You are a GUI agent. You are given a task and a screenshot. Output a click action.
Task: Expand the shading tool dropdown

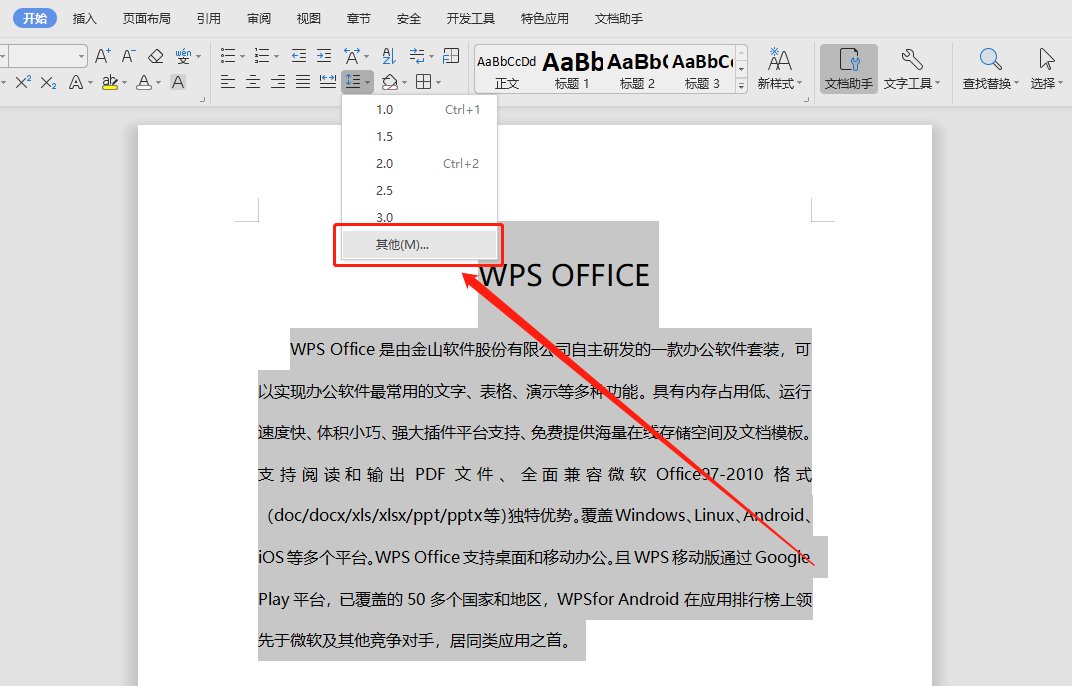point(404,81)
